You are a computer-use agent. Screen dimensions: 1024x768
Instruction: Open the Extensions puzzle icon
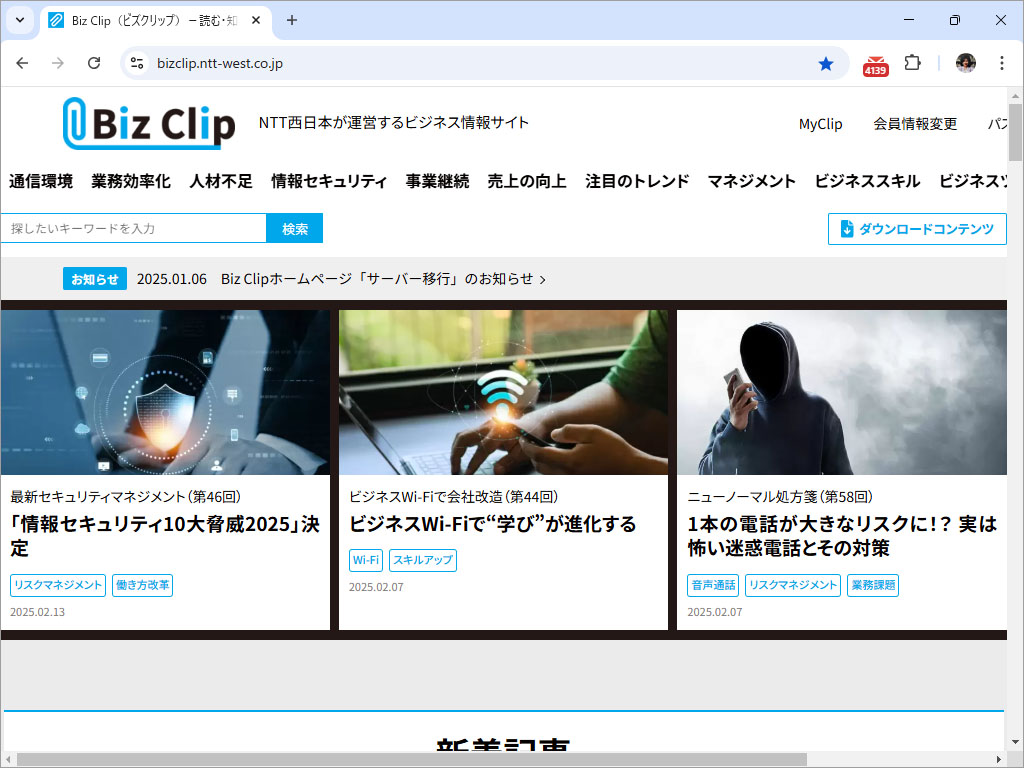click(912, 63)
